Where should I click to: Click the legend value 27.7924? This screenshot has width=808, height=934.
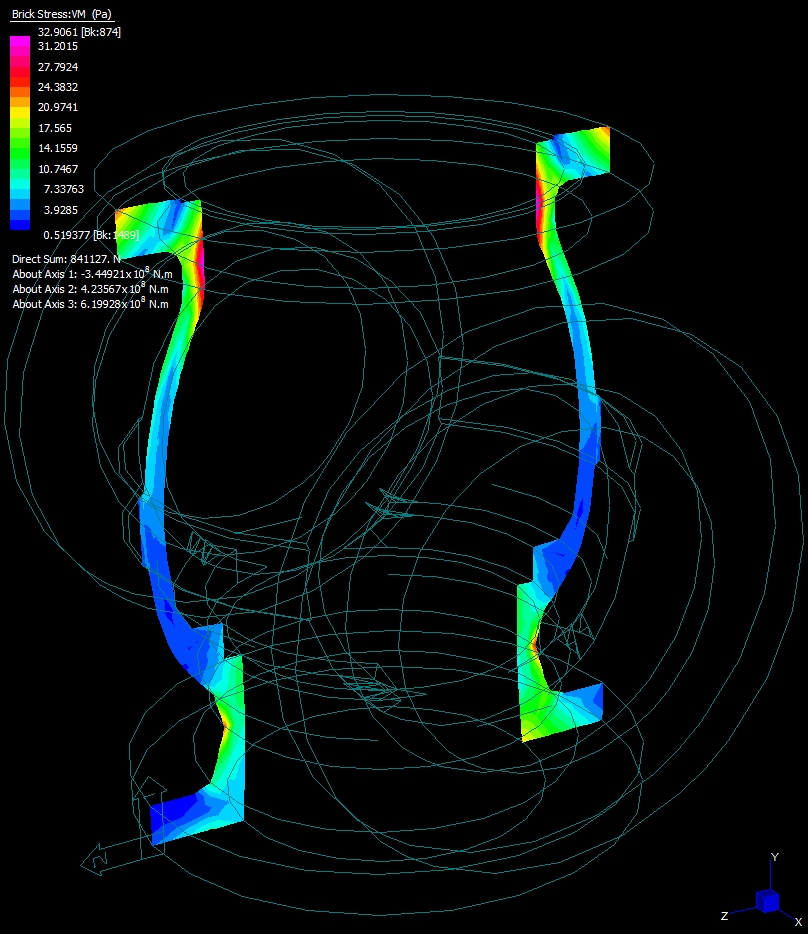58,67
